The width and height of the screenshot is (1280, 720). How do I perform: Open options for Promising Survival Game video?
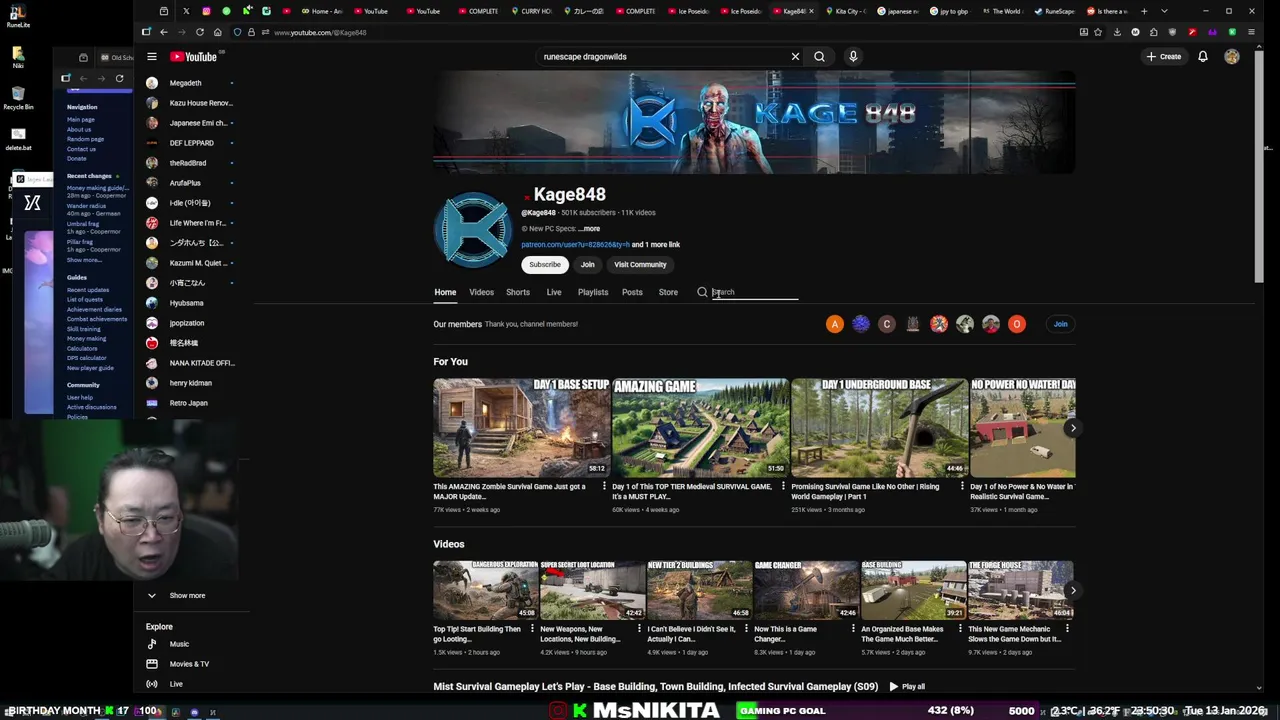click(962, 487)
